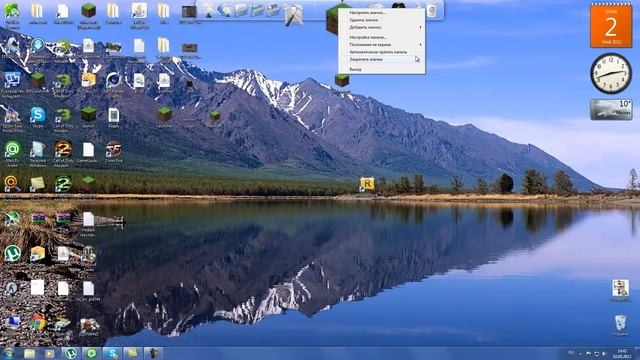This screenshot has width=640, height=360.
Task: Open Windows Media Player from the taskbar
Action: (50, 353)
